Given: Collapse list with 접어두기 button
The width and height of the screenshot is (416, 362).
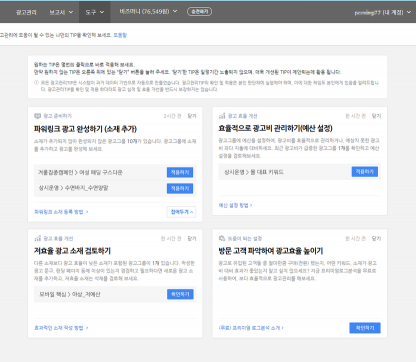Looking at the screenshot, I should (182, 212).
